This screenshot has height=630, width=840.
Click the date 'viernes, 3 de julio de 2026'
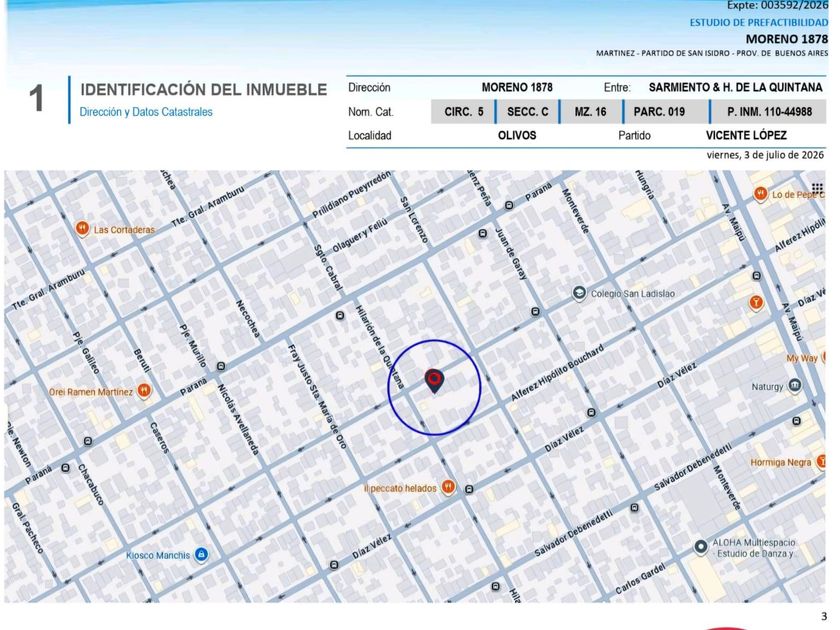766,155
